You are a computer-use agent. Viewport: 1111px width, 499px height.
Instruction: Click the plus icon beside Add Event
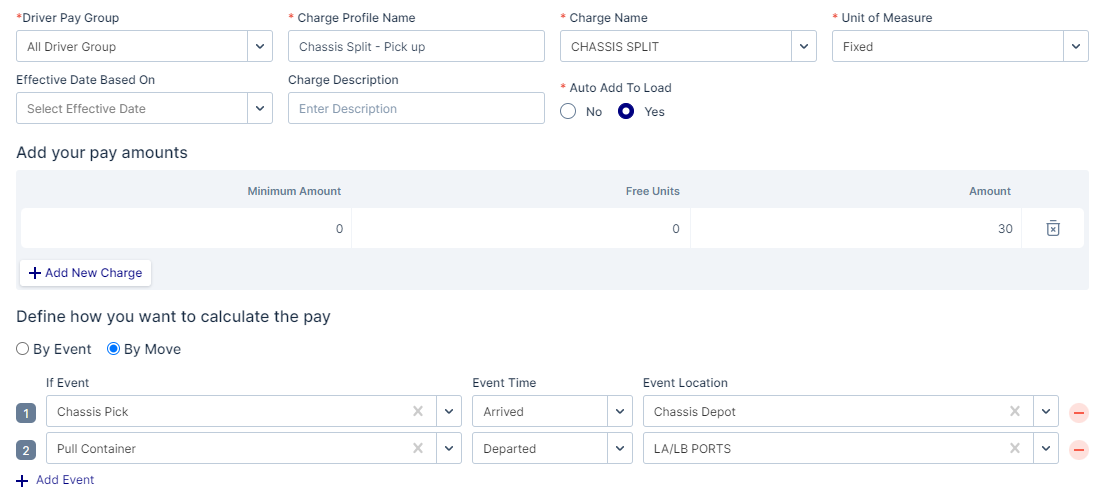pyautogui.click(x=23, y=481)
